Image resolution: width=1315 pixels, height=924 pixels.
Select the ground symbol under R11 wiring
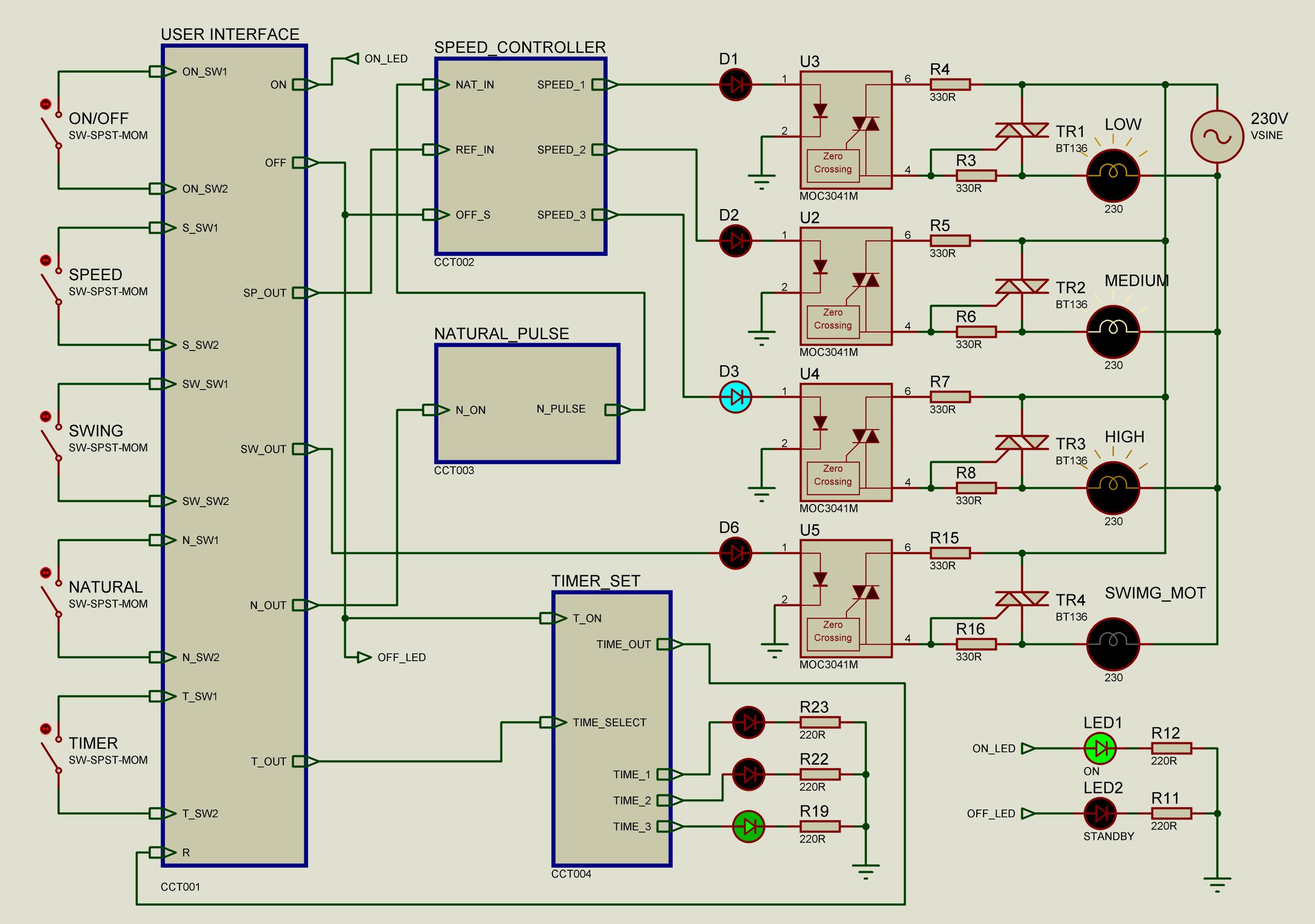pos(1217,886)
